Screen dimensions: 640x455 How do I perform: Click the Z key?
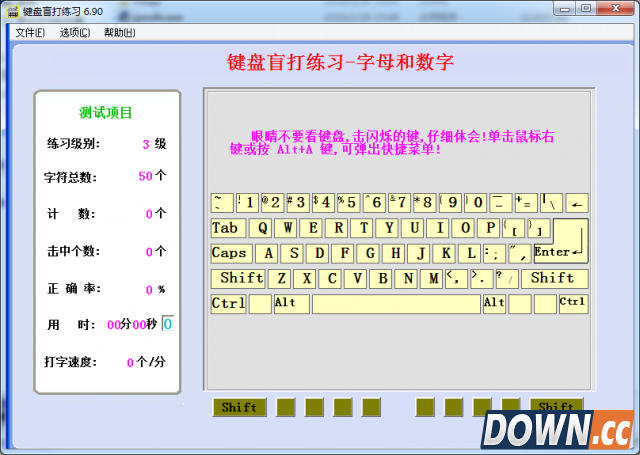[279, 278]
